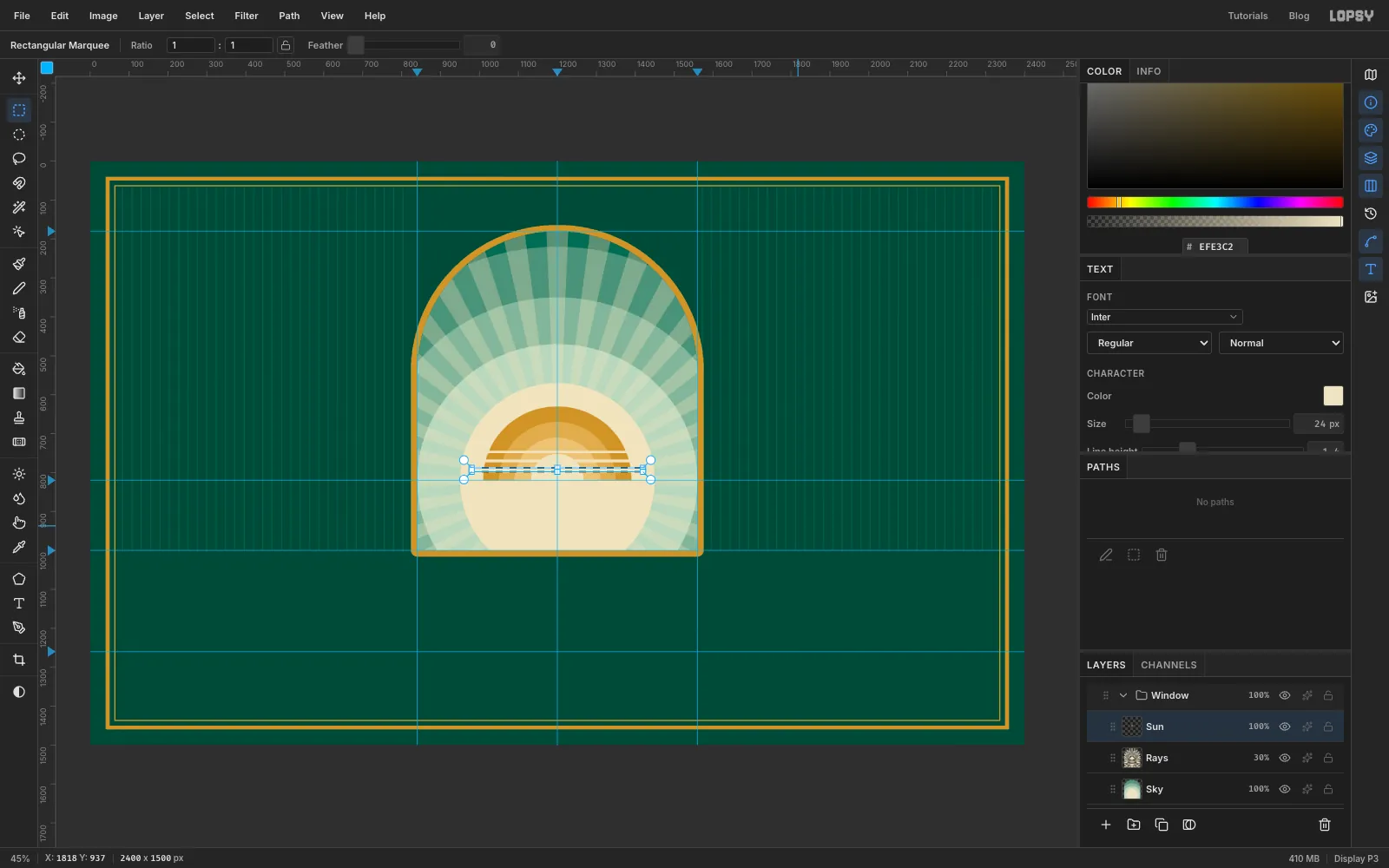Open the Normal style dropdown
This screenshot has width=1389, height=868.
(x=1281, y=343)
